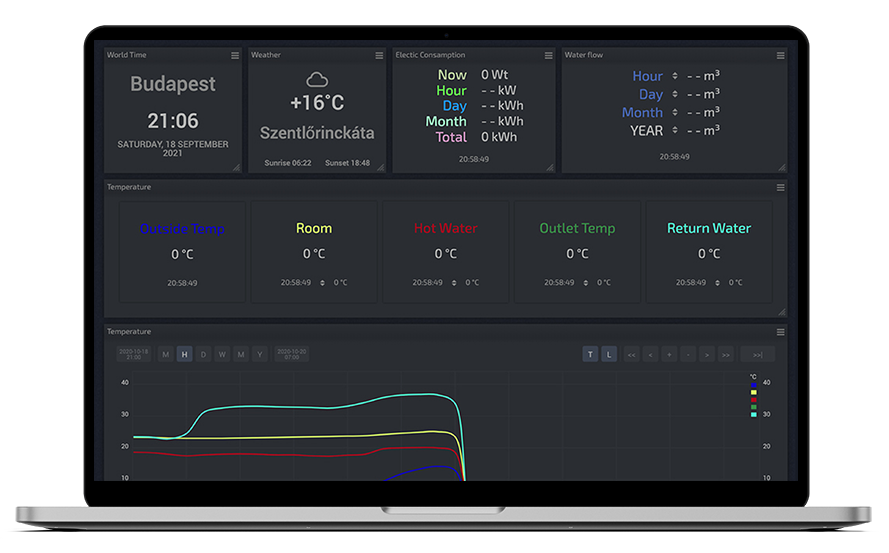Click the Hot Water tile up-down arrows
889x553 pixels.
(455, 283)
